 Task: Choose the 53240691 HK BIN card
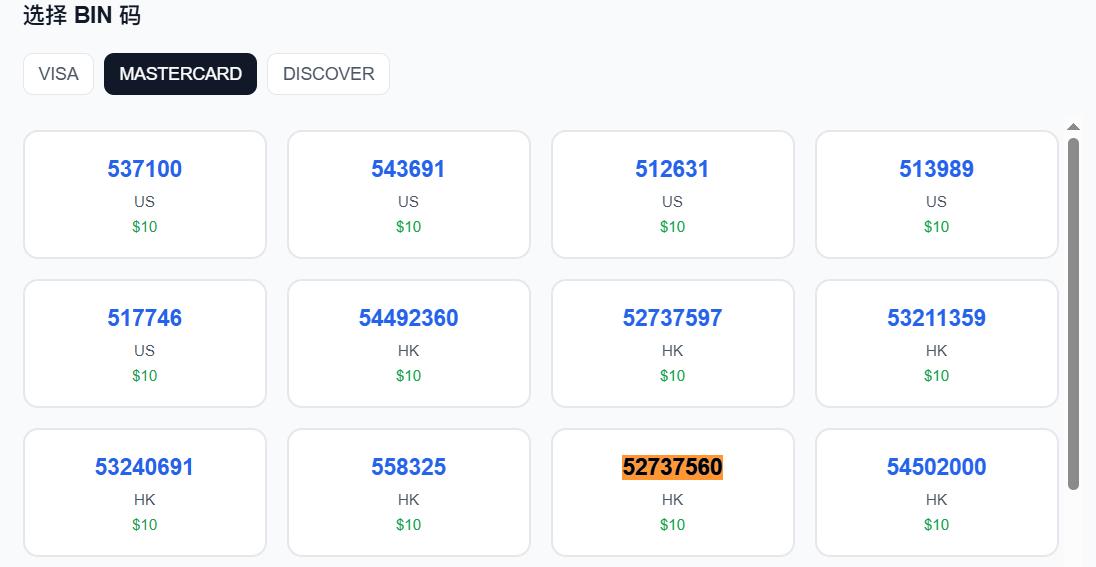145,492
